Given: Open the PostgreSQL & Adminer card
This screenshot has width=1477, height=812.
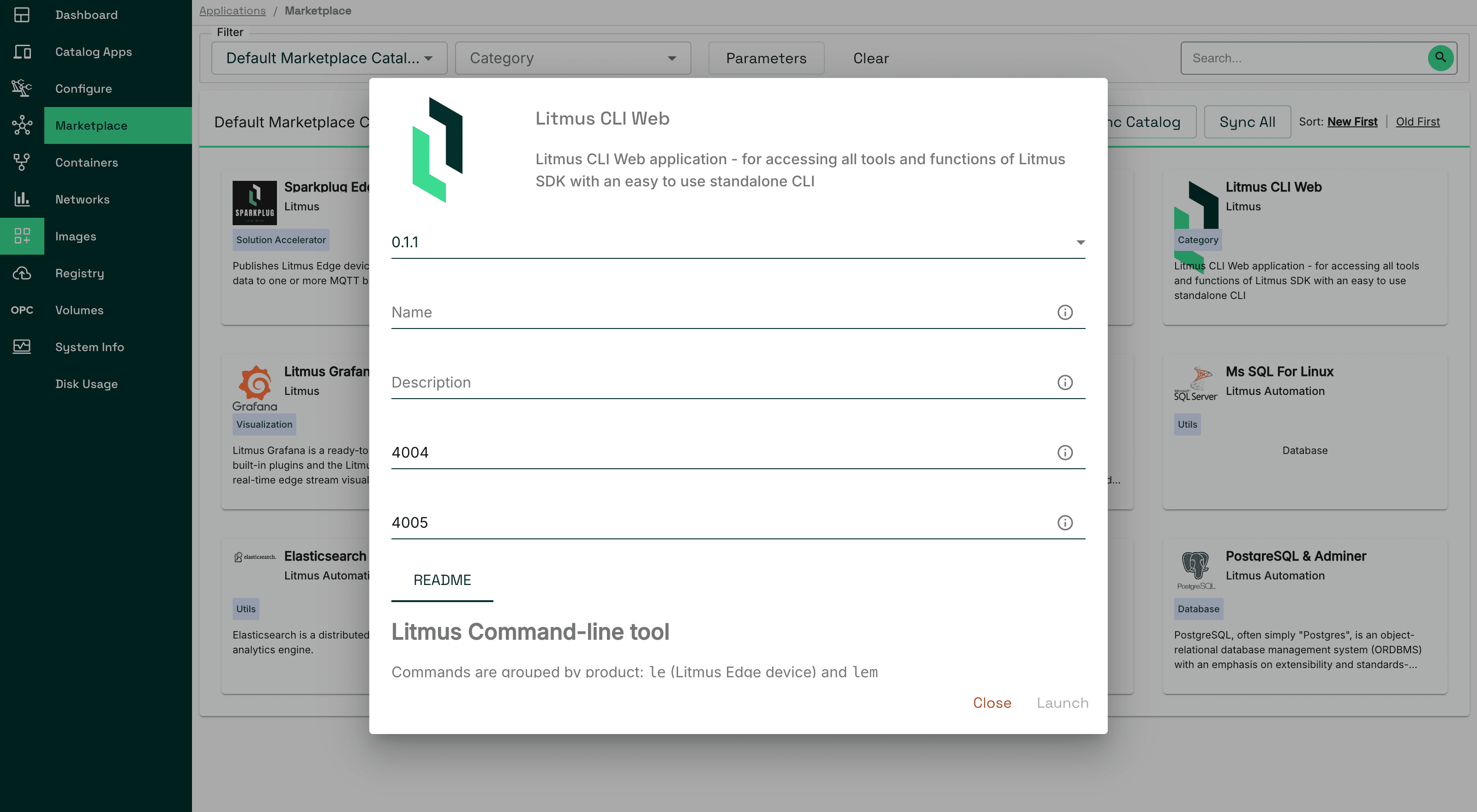Looking at the screenshot, I should [1304, 616].
